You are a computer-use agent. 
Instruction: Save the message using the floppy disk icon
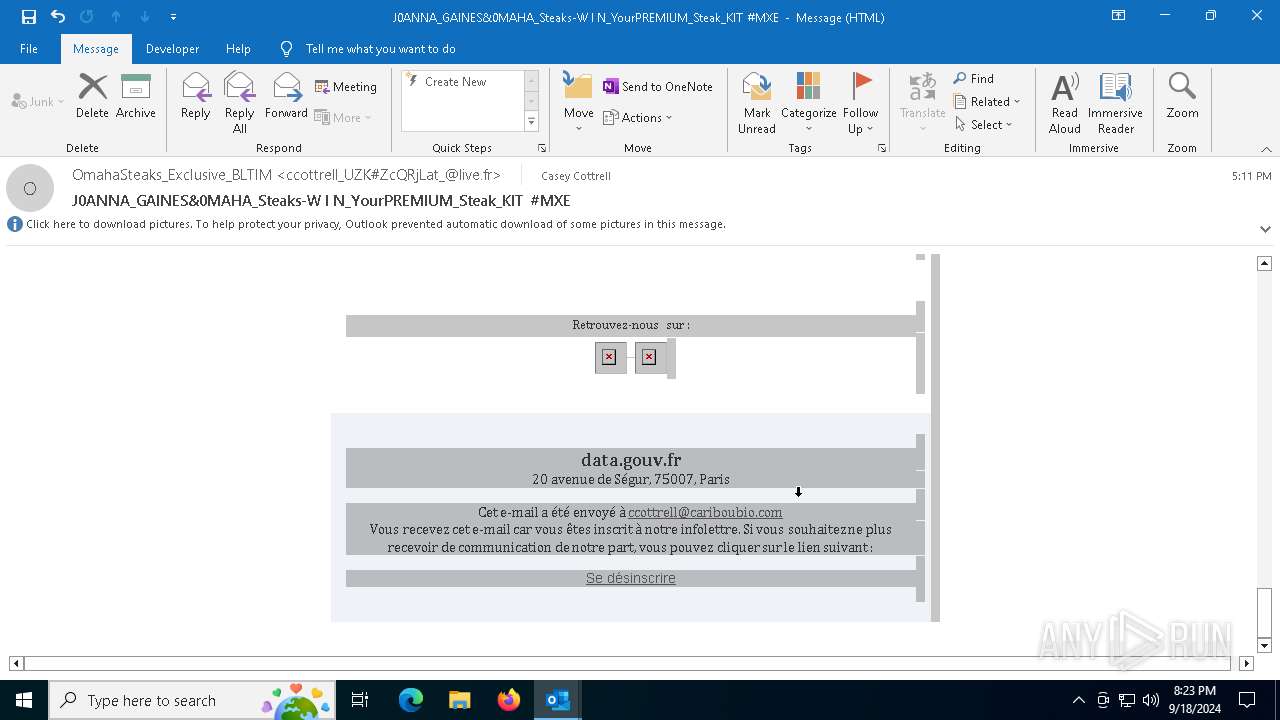pos(28,17)
